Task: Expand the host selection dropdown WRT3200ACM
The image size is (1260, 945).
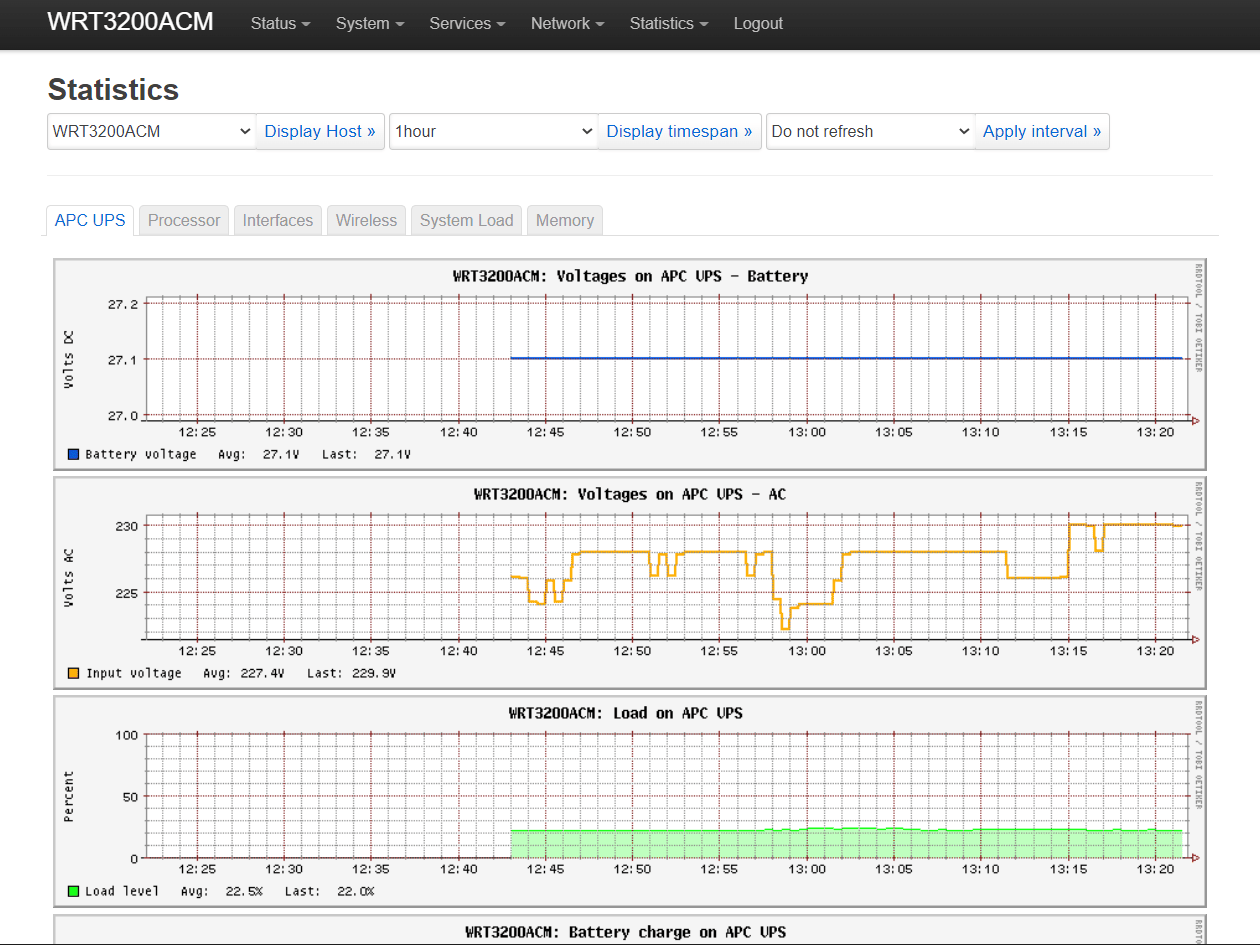Action: (x=151, y=131)
